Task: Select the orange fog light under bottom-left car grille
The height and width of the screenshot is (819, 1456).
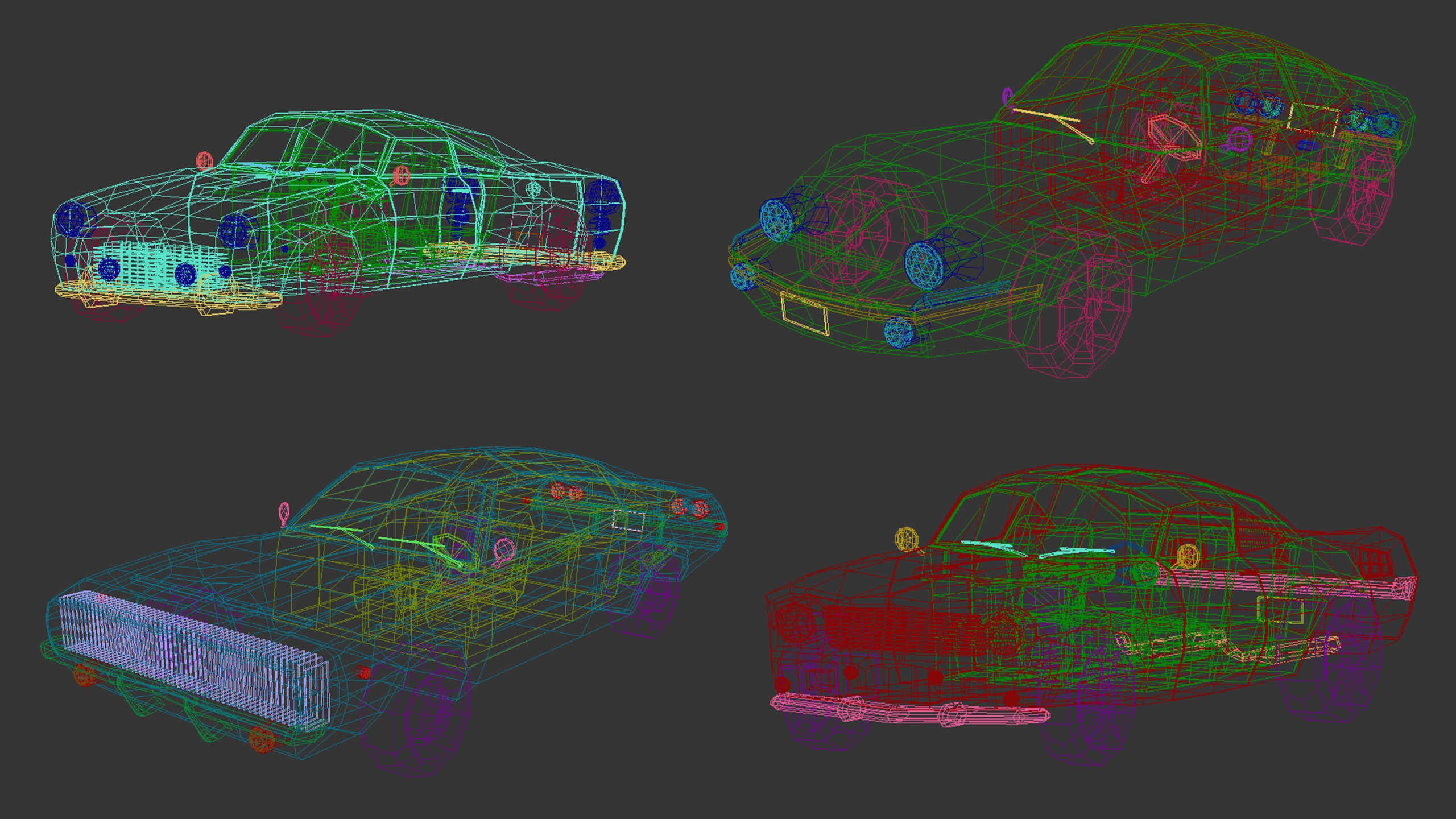Action: point(261,739)
